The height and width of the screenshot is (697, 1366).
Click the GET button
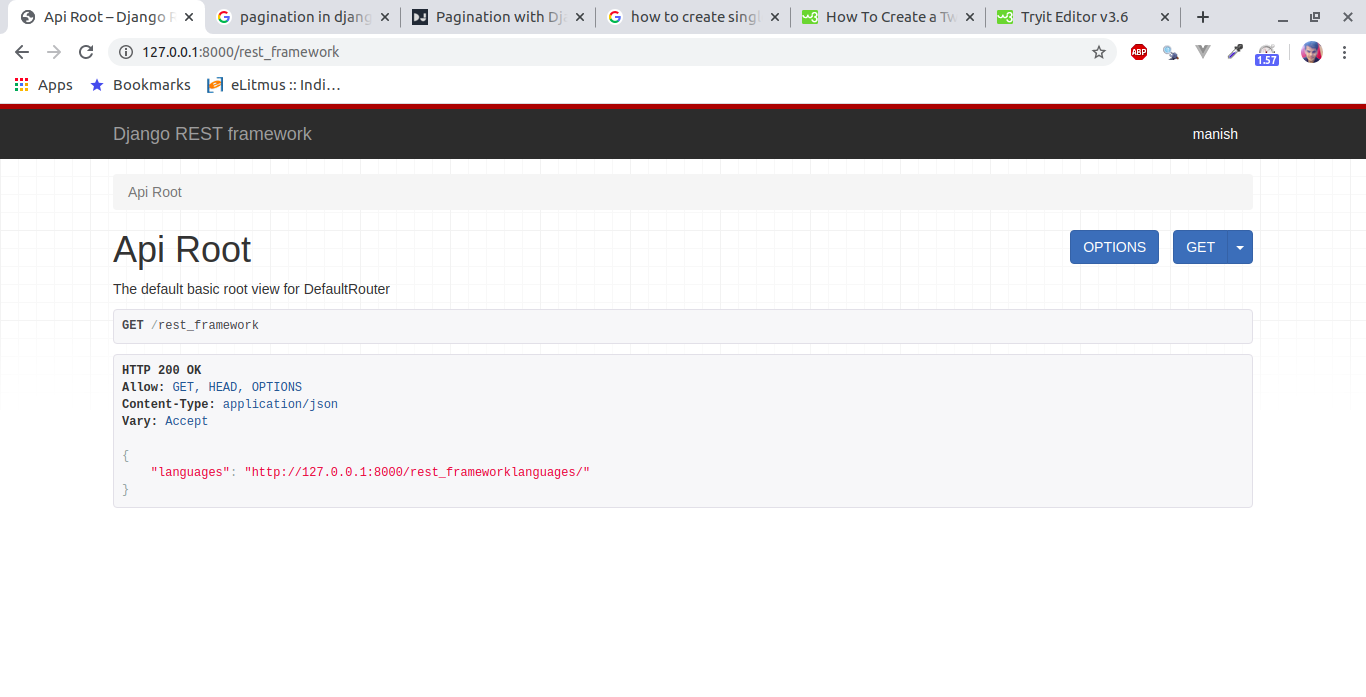[x=1200, y=247]
